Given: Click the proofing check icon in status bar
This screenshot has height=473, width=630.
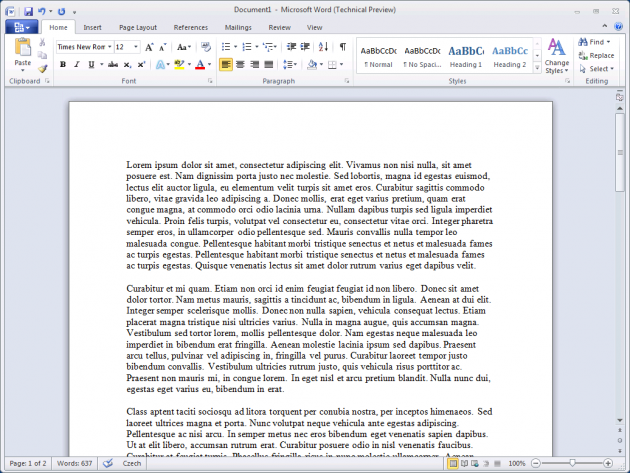Looking at the screenshot, I should (108, 463).
